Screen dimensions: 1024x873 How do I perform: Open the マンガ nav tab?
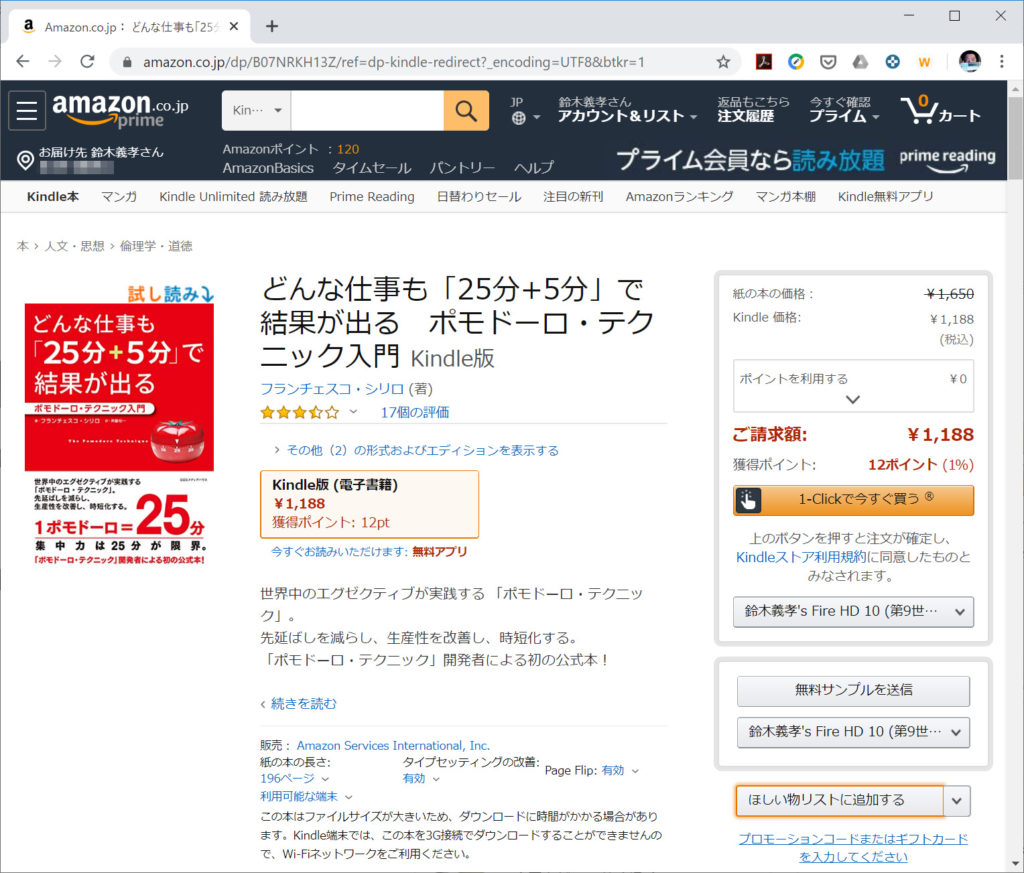pos(119,197)
